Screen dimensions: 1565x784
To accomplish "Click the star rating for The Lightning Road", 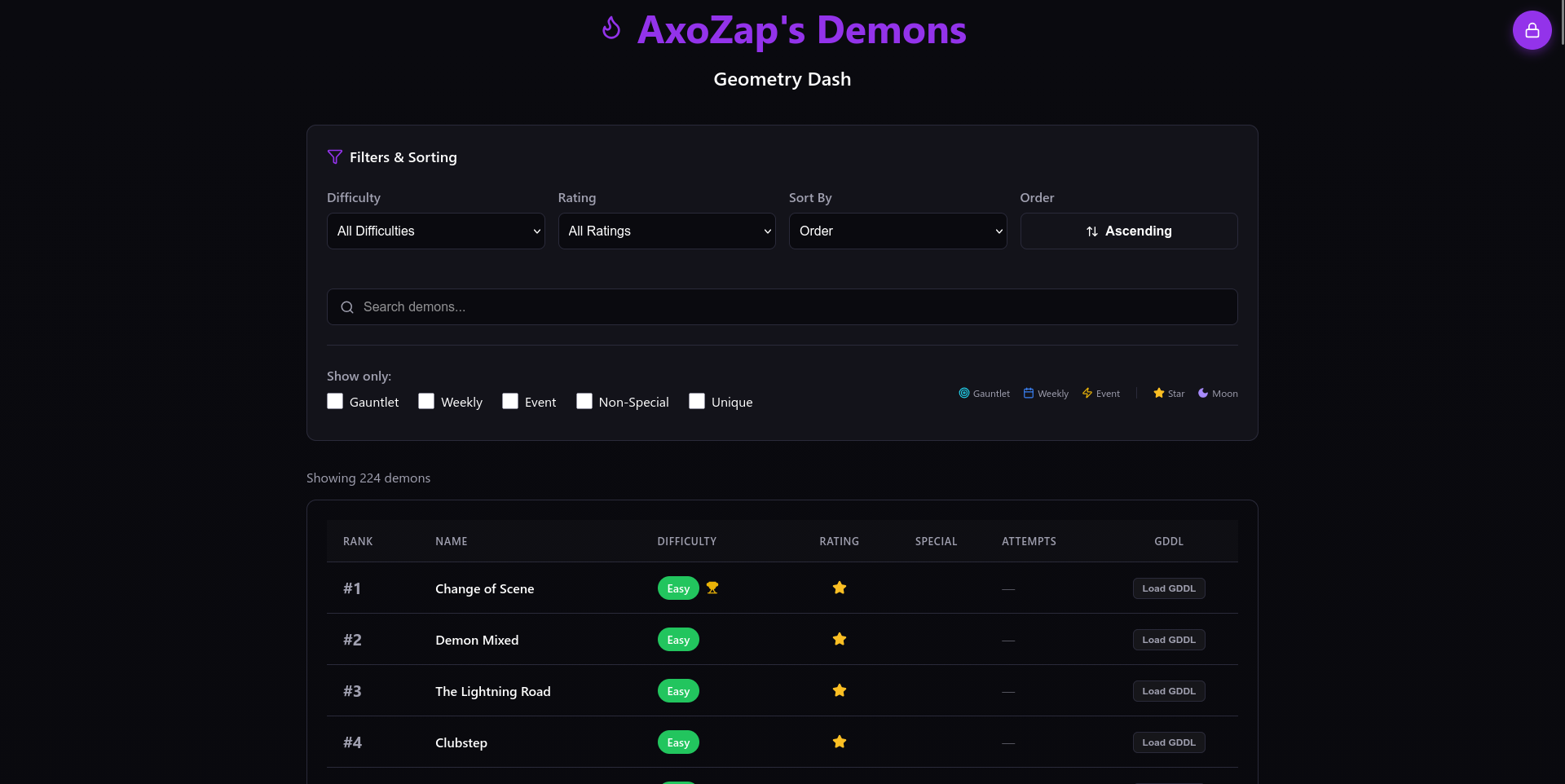I will pyautogui.click(x=840, y=690).
